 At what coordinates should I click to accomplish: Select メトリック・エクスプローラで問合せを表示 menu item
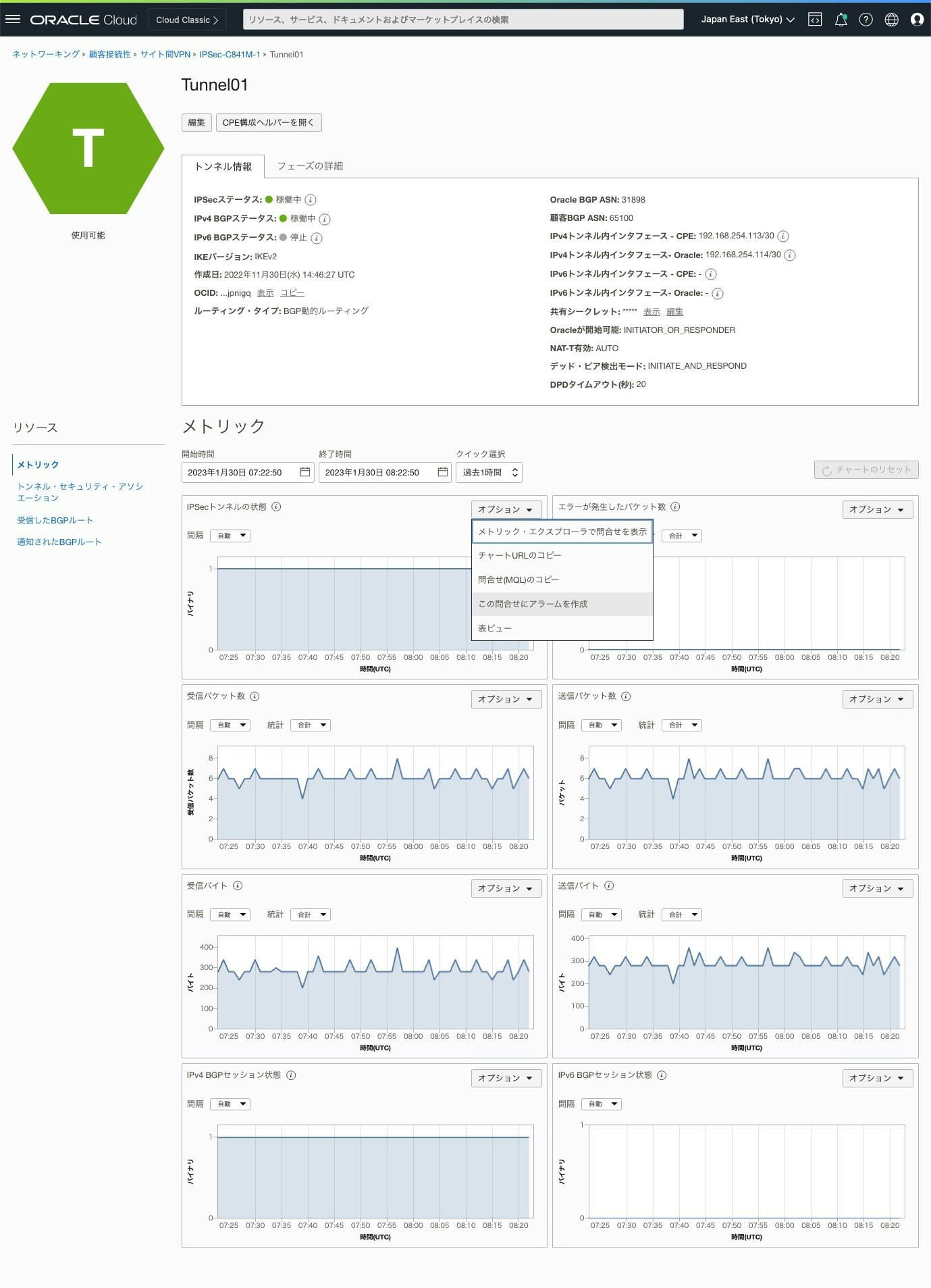pyautogui.click(x=562, y=532)
